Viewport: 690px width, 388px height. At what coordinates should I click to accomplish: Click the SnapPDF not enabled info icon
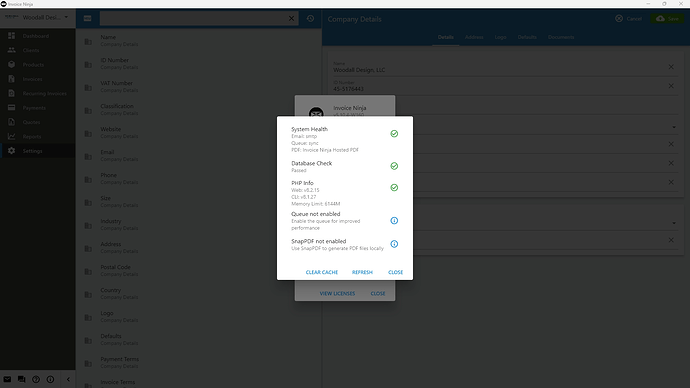pos(394,244)
